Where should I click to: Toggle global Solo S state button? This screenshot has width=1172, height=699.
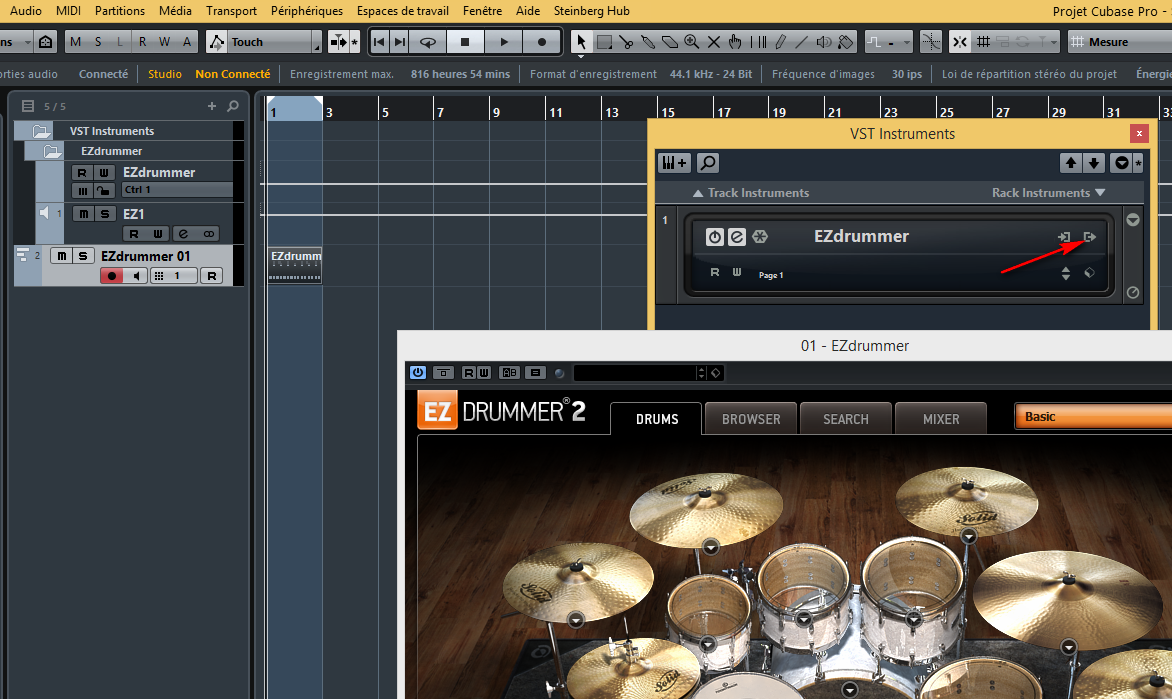click(x=98, y=42)
